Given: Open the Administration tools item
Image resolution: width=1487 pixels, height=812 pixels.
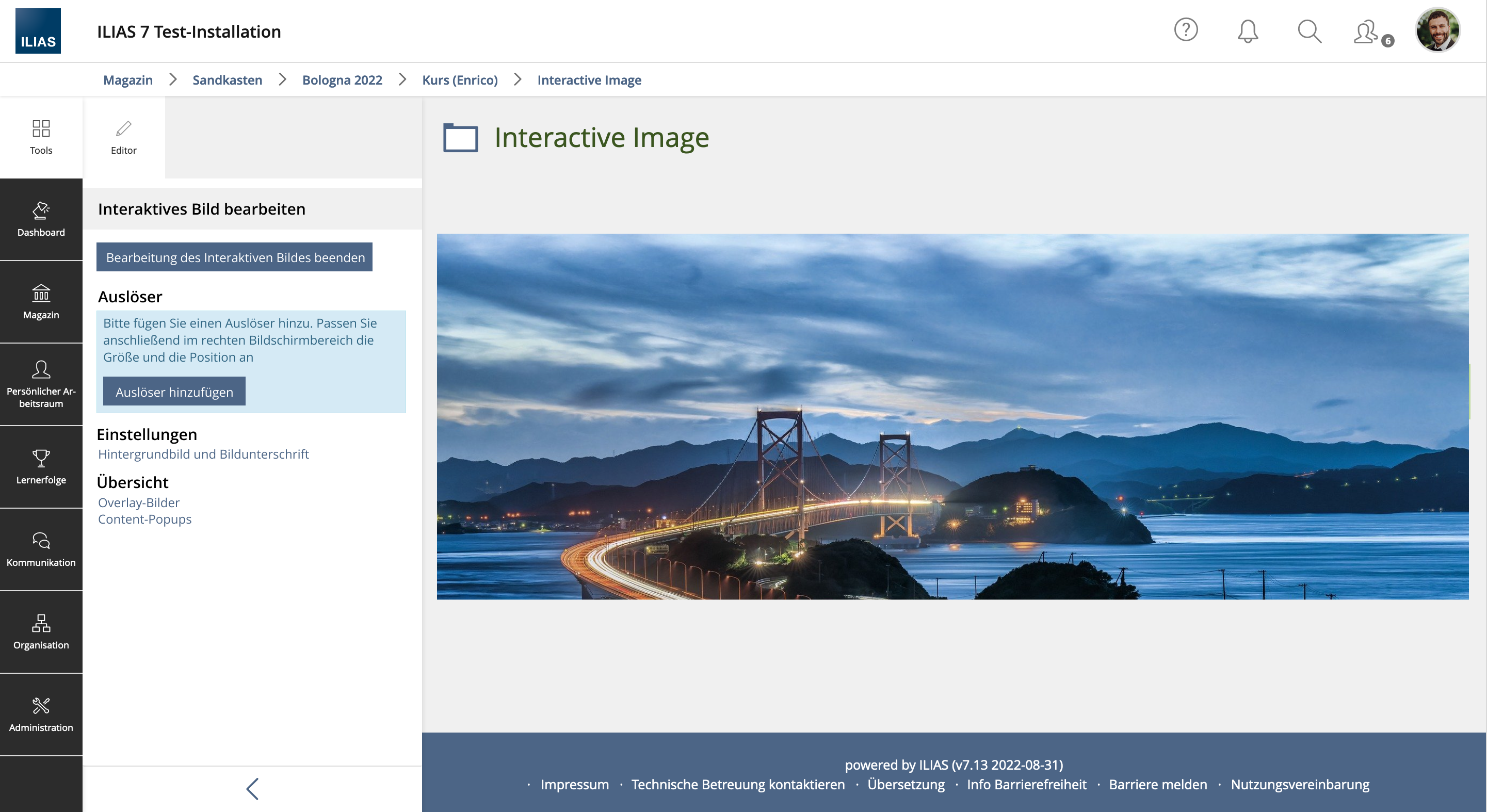Looking at the screenshot, I should [x=41, y=714].
